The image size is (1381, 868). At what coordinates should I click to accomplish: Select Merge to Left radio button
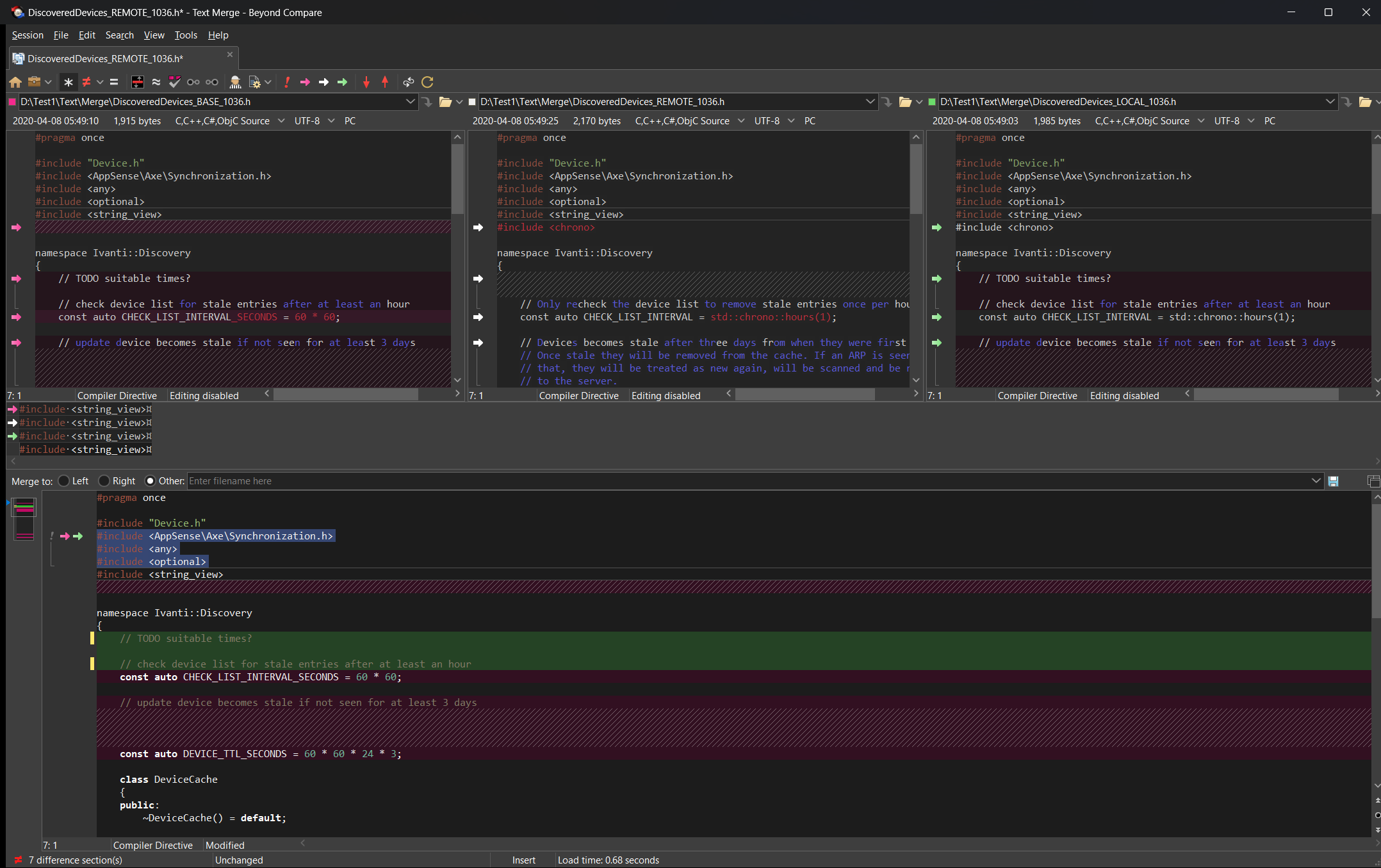coord(63,480)
